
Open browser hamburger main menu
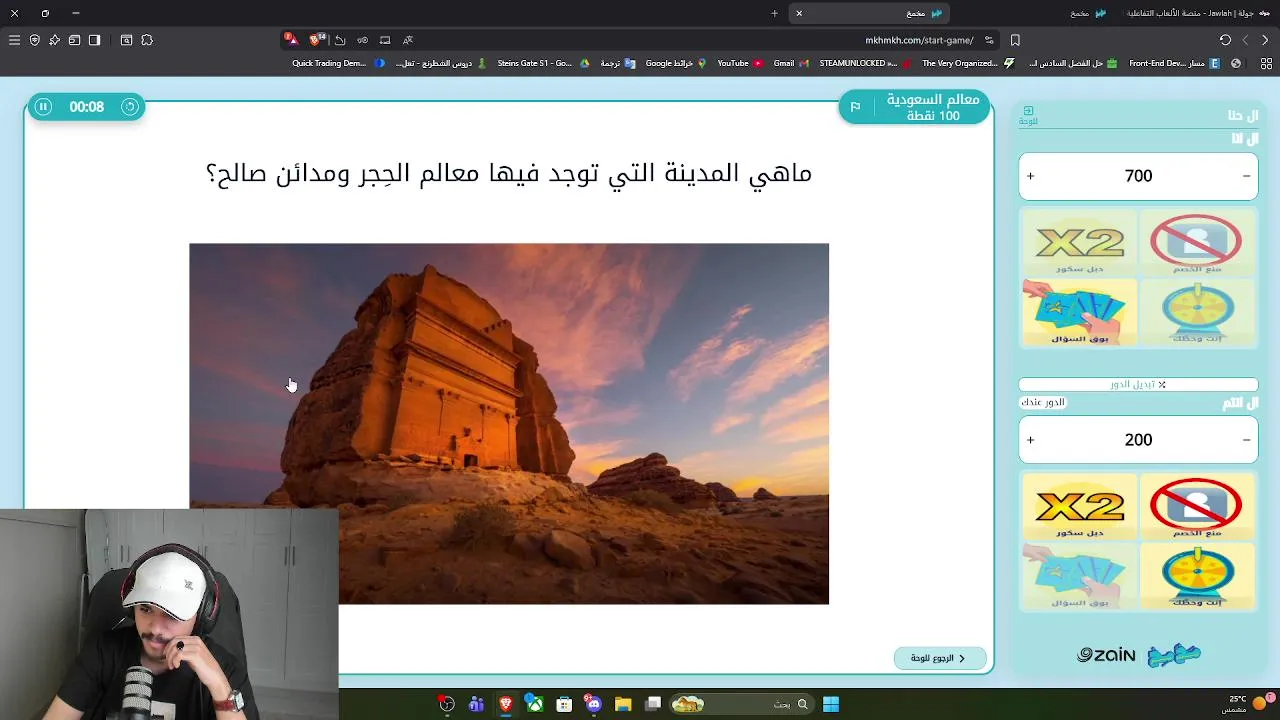14,40
